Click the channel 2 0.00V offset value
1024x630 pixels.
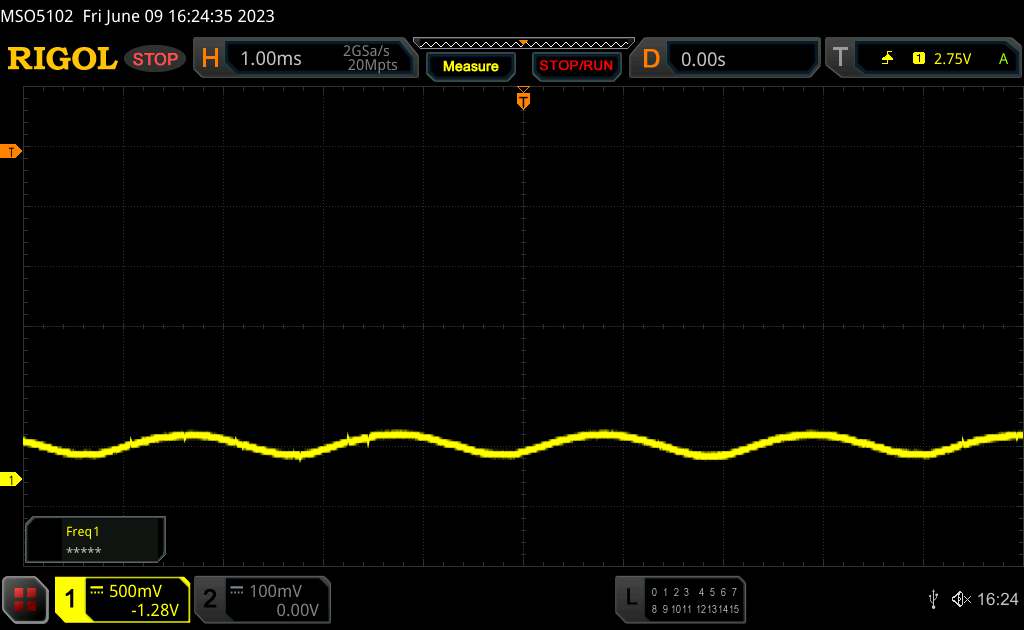pyautogui.click(x=297, y=610)
